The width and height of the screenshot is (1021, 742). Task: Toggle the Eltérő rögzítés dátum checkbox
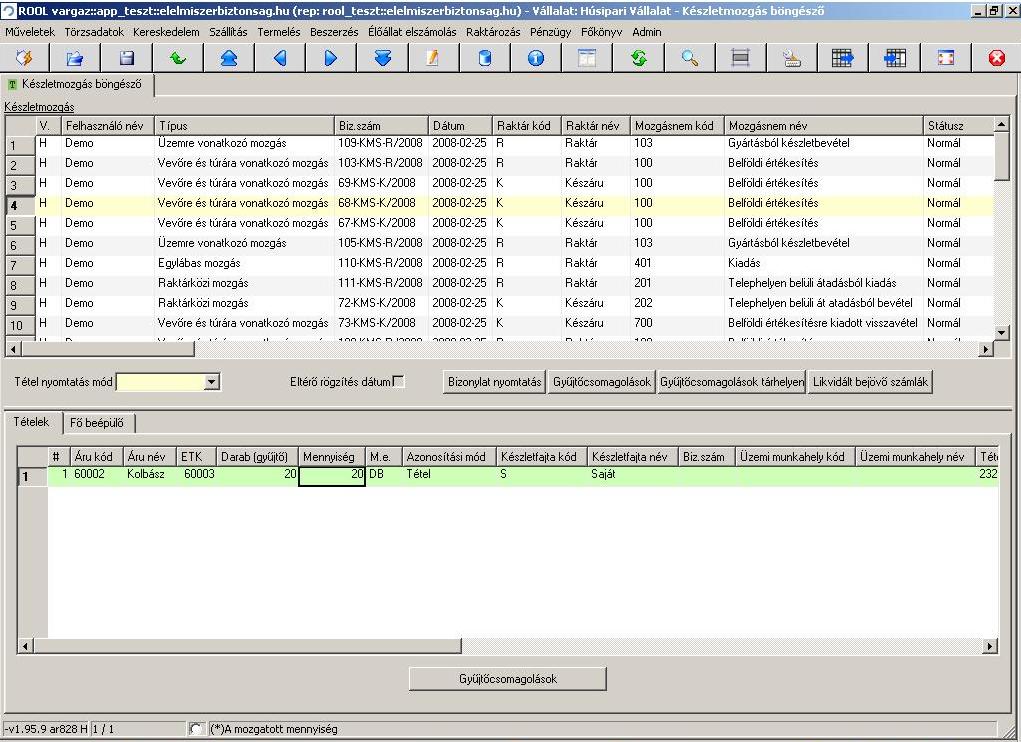[399, 381]
